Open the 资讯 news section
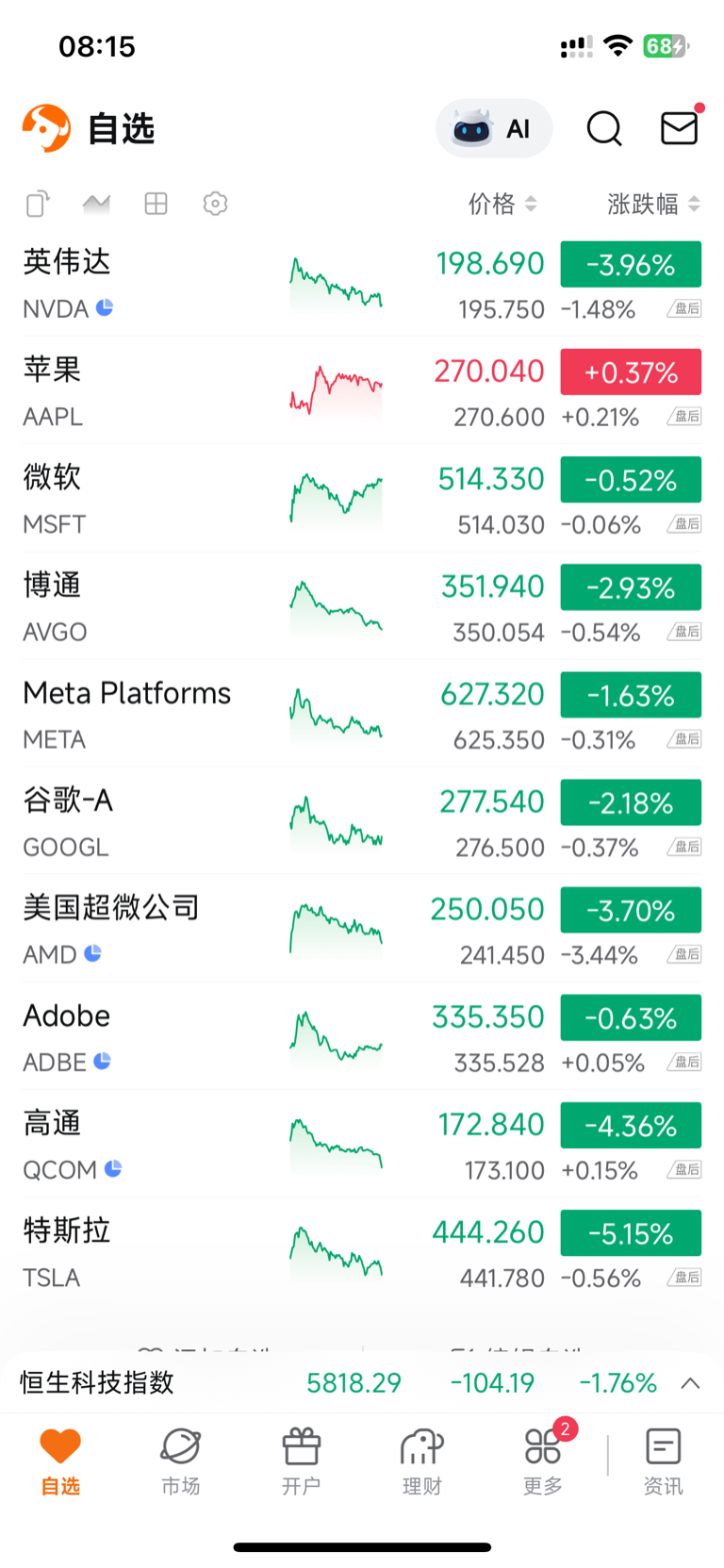This screenshot has height=1568, width=724. pos(663,1460)
